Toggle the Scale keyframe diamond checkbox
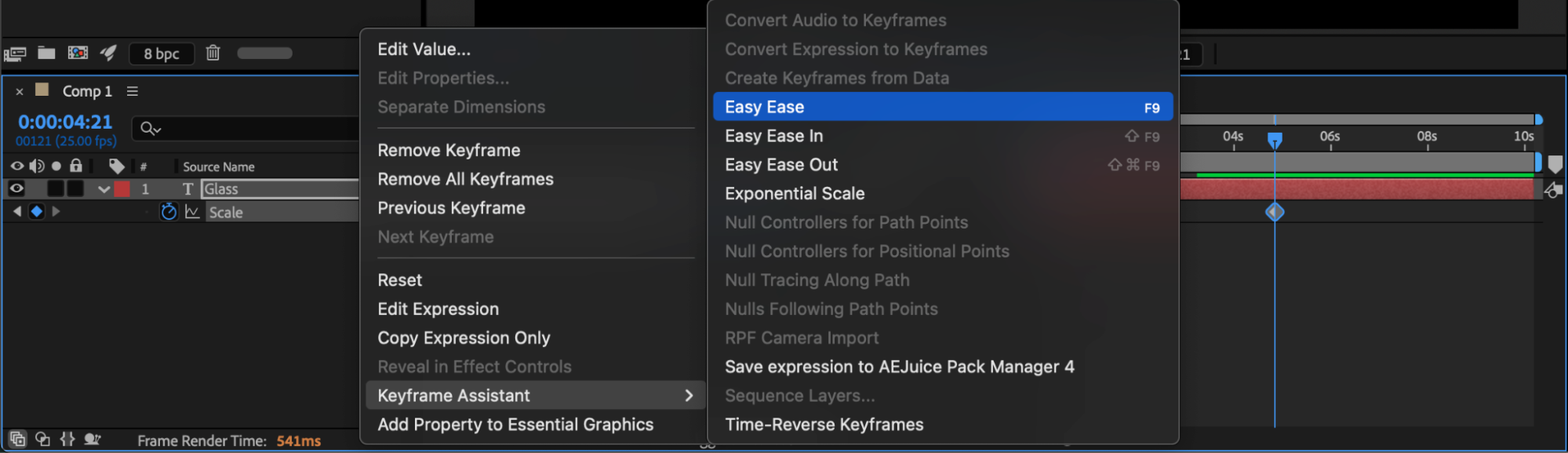 36,211
